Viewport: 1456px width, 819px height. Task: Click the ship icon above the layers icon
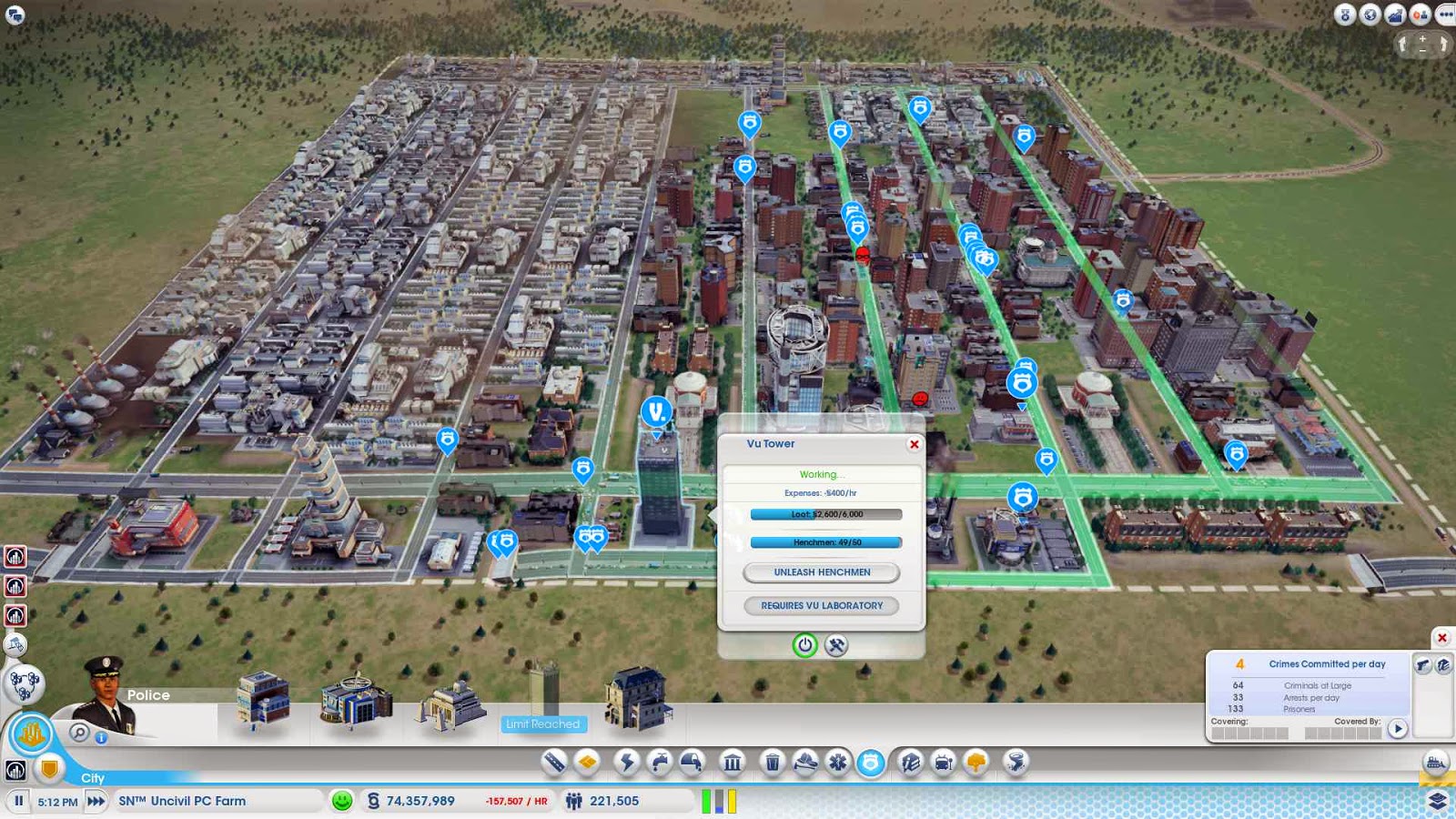point(1436,763)
